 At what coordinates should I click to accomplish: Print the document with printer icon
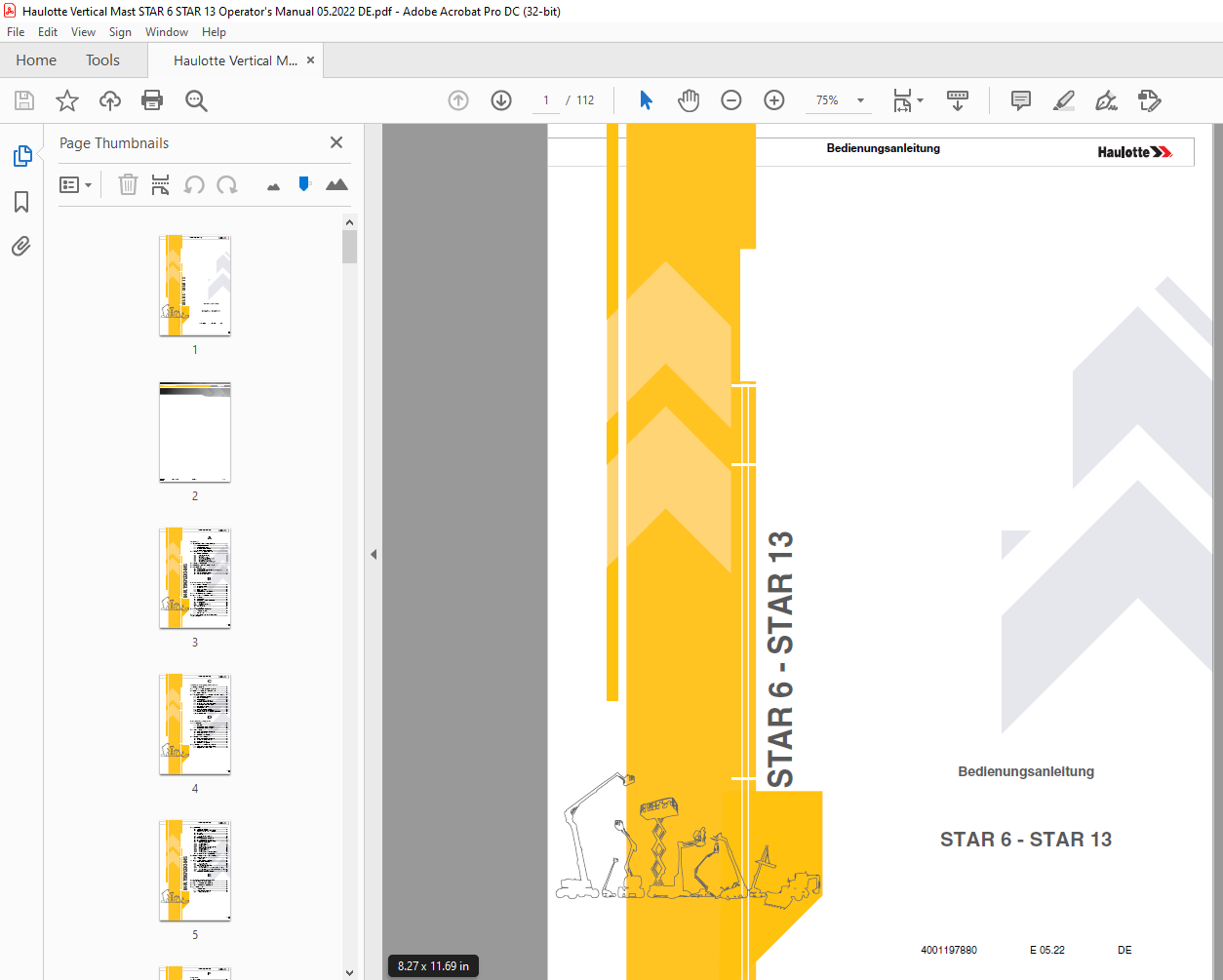(152, 100)
